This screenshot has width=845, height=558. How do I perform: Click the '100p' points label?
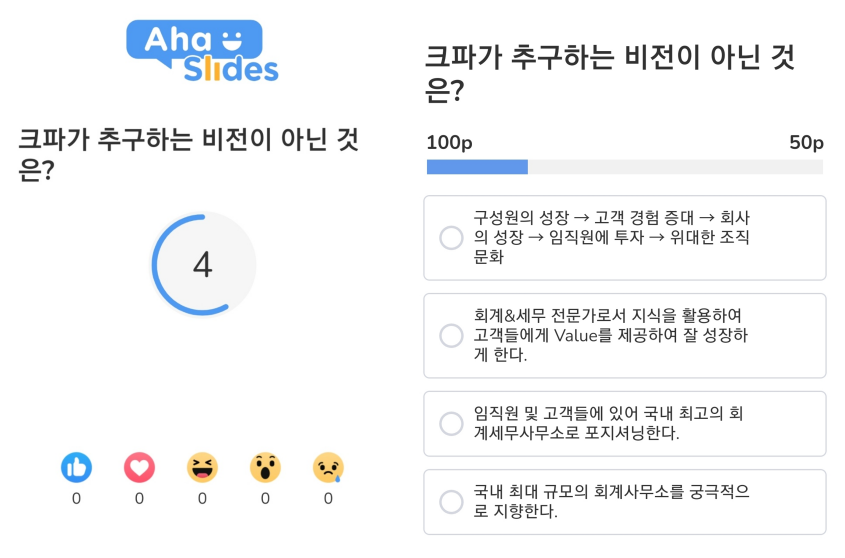449,143
